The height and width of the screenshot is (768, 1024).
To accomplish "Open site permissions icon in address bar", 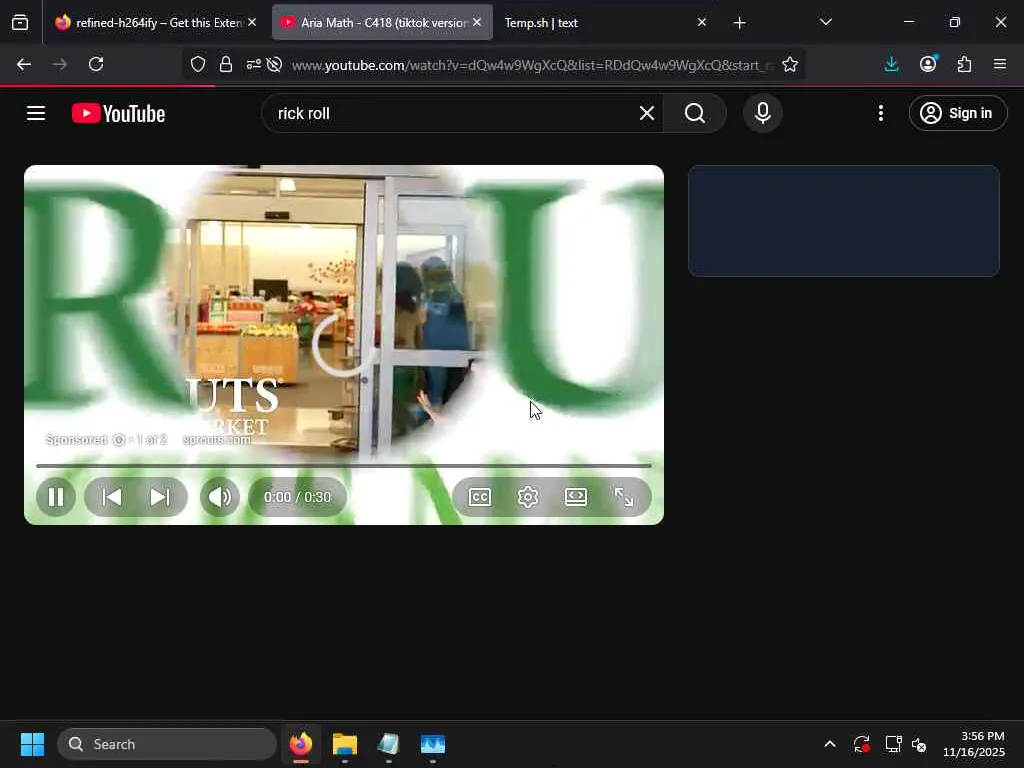I will [x=253, y=64].
